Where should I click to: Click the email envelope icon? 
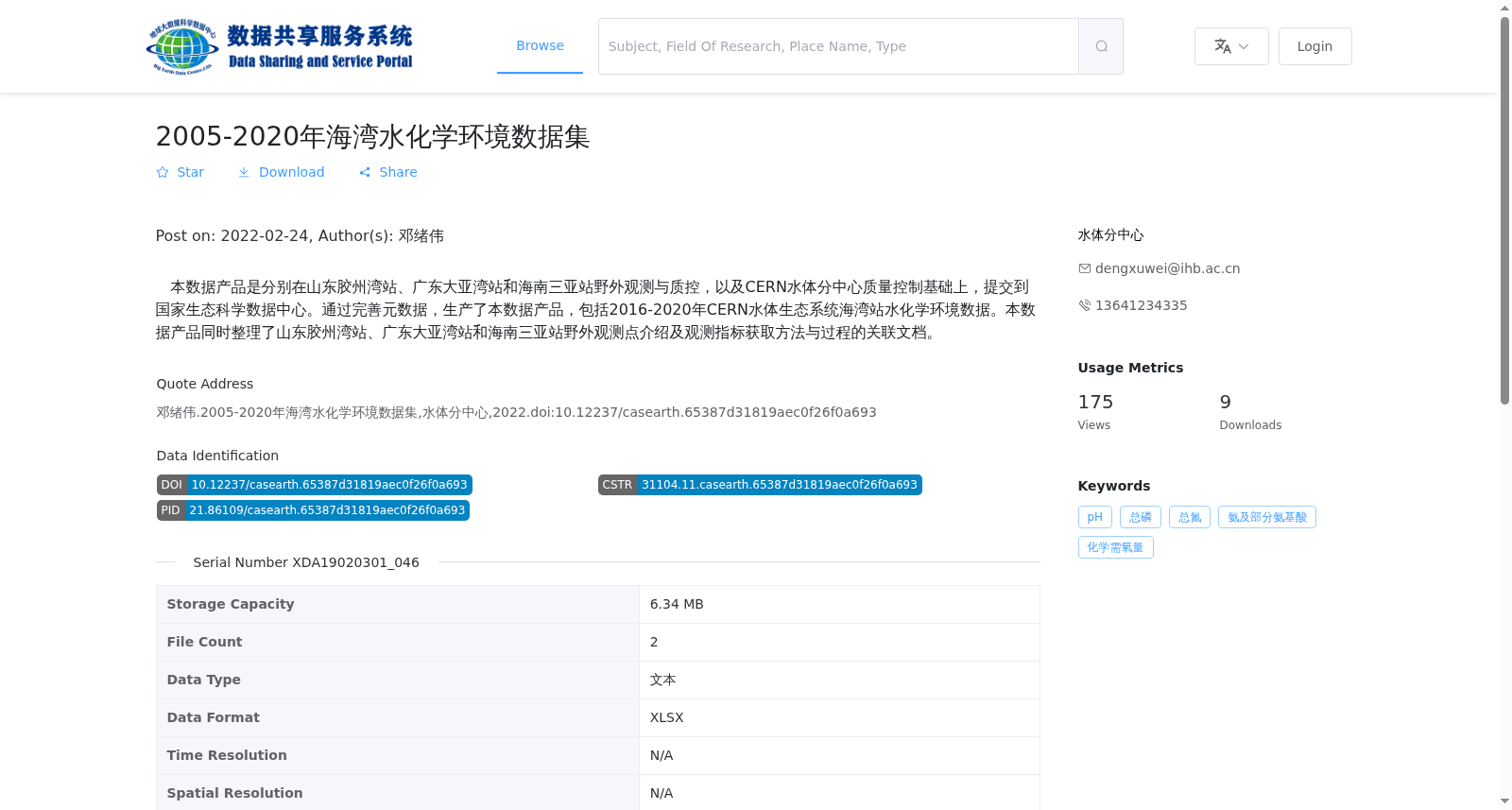click(1085, 268)
